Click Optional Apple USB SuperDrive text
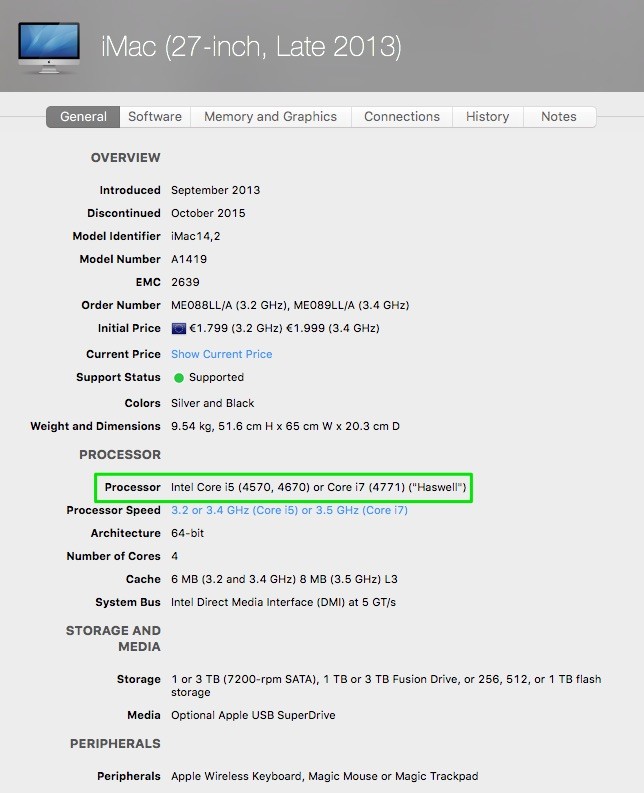Viewport: 644px width, 793px height. pyautogui.click(x=253, y=715)
